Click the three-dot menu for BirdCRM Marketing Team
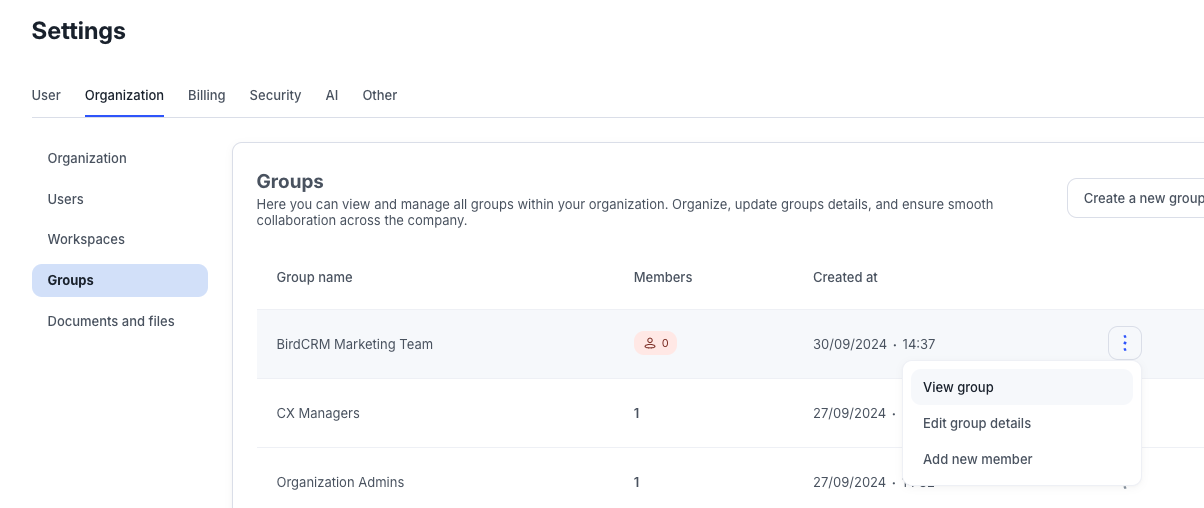This screenshot has height=508, width=1204. 1124,344
